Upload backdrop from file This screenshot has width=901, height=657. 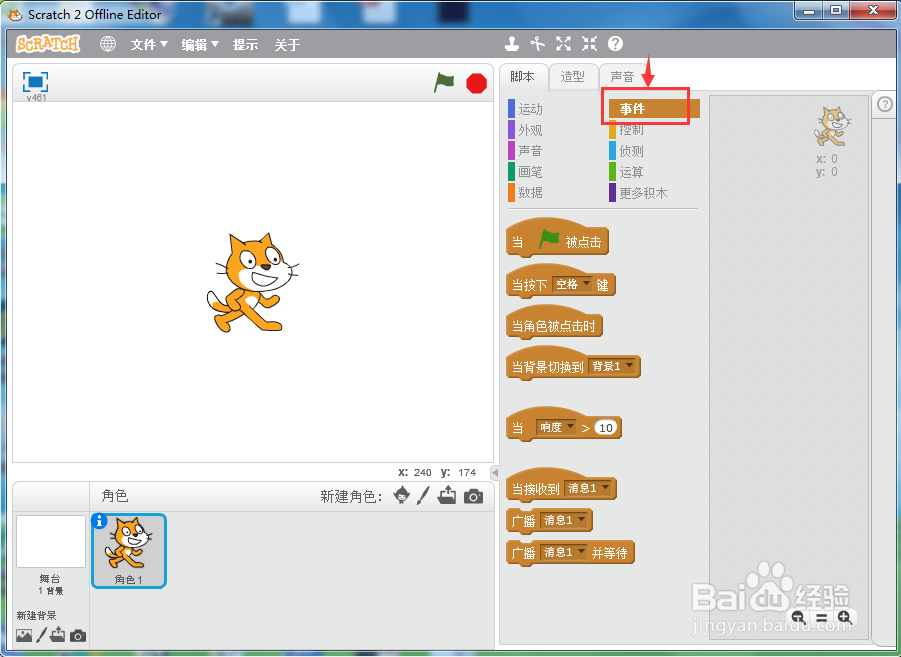57,635
